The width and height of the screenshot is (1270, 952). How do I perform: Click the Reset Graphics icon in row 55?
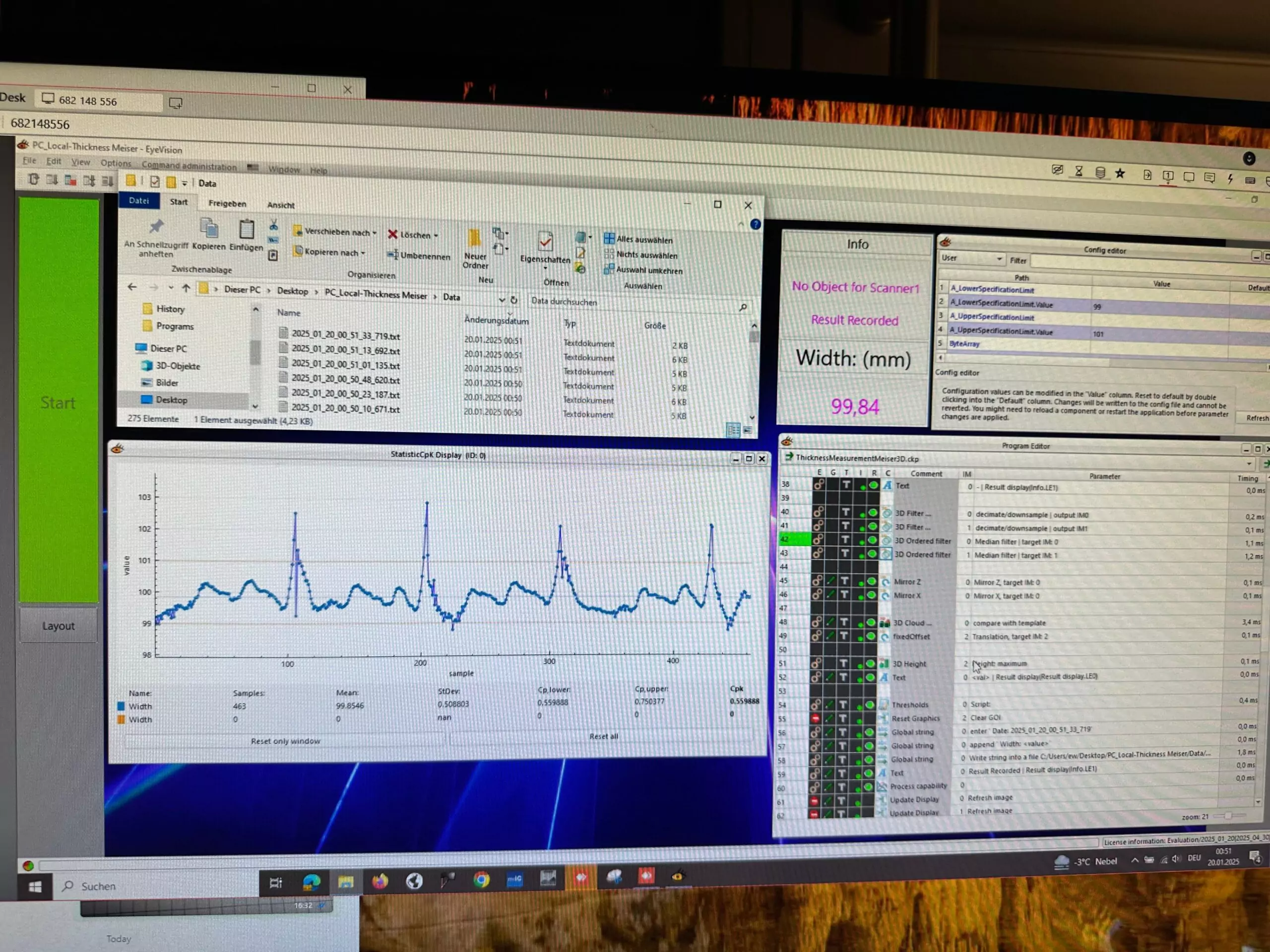[883, 718]
